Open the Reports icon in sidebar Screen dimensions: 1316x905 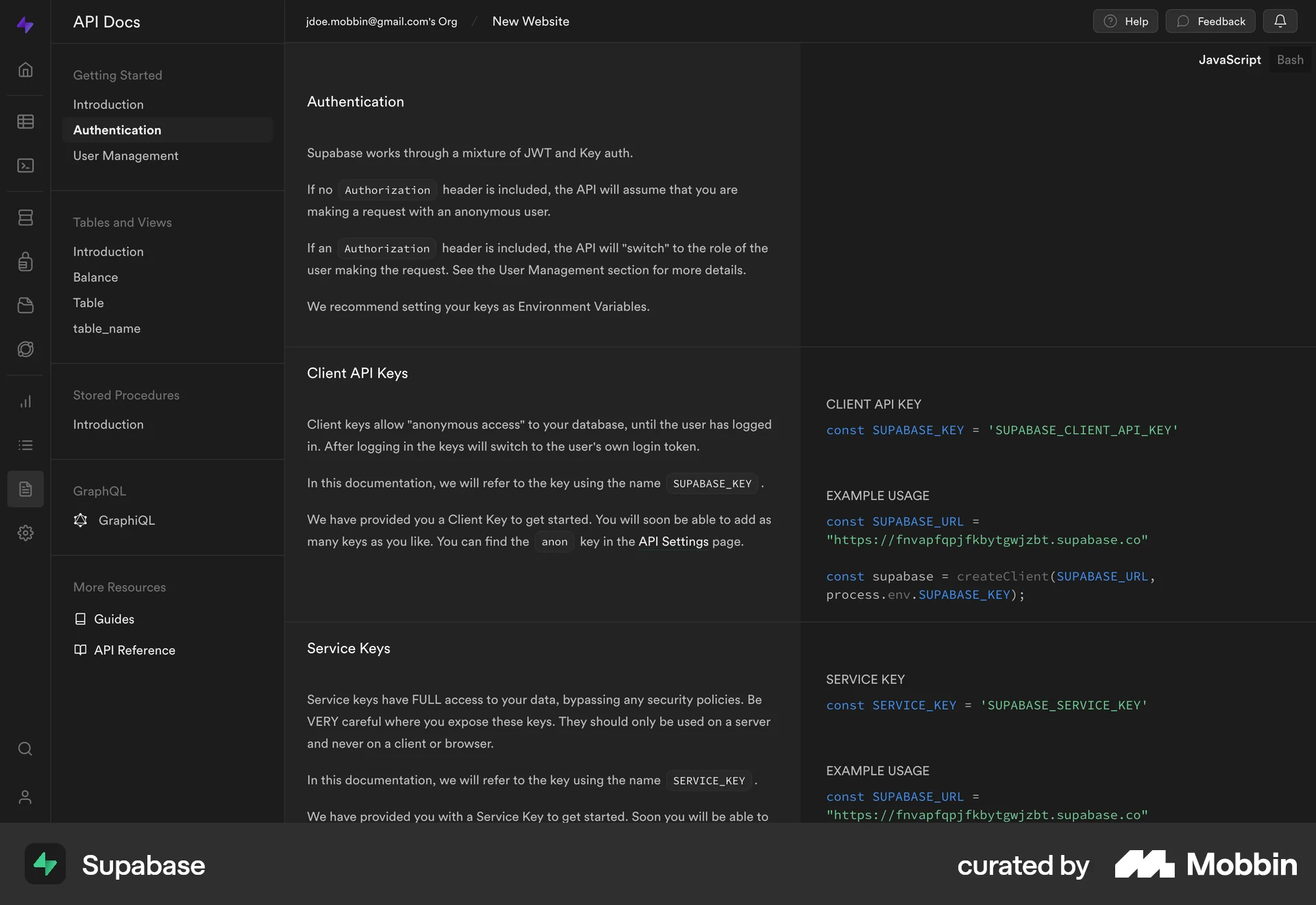click(25, 401)
